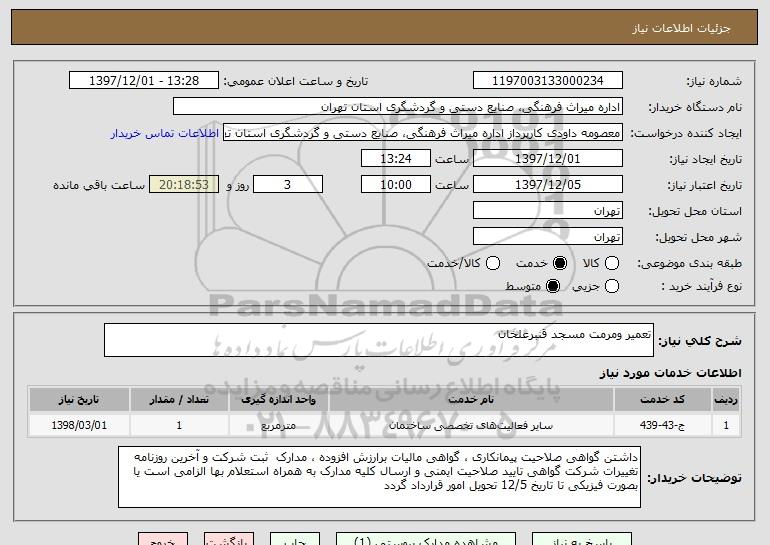Image resolution: width=770 pixels, height=545 pixels.
Task: Click the شماره نیاز field 1197003133000234
Action: 548,81
